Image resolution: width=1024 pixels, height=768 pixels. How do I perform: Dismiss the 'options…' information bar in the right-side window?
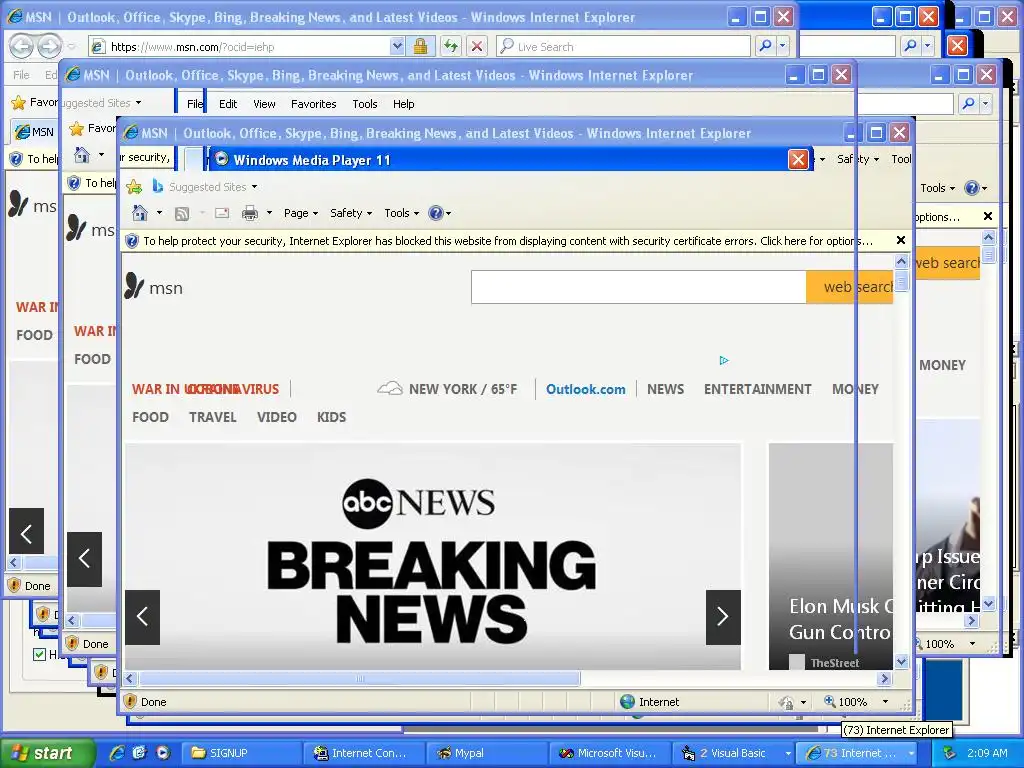pyautogui.click(x=987, y=216)
